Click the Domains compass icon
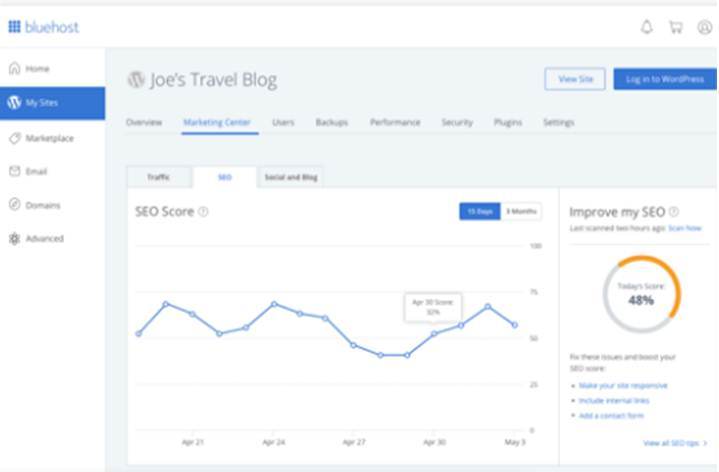This screenshot has width=719, height=472. pos(15,205)
